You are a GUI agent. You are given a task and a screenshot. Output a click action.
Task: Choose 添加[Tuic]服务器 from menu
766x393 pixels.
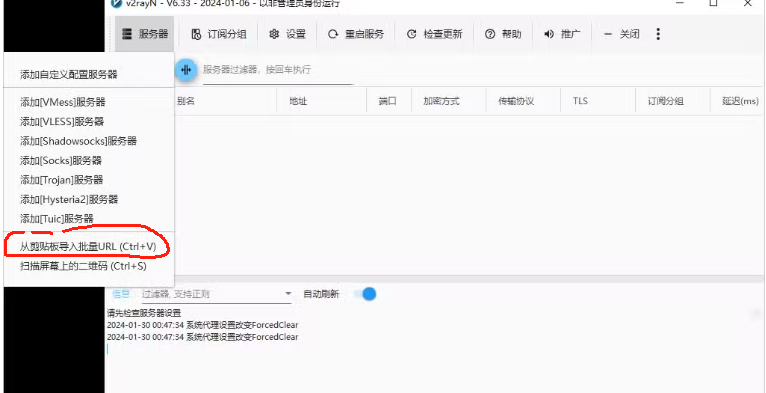tap(89, 218)
